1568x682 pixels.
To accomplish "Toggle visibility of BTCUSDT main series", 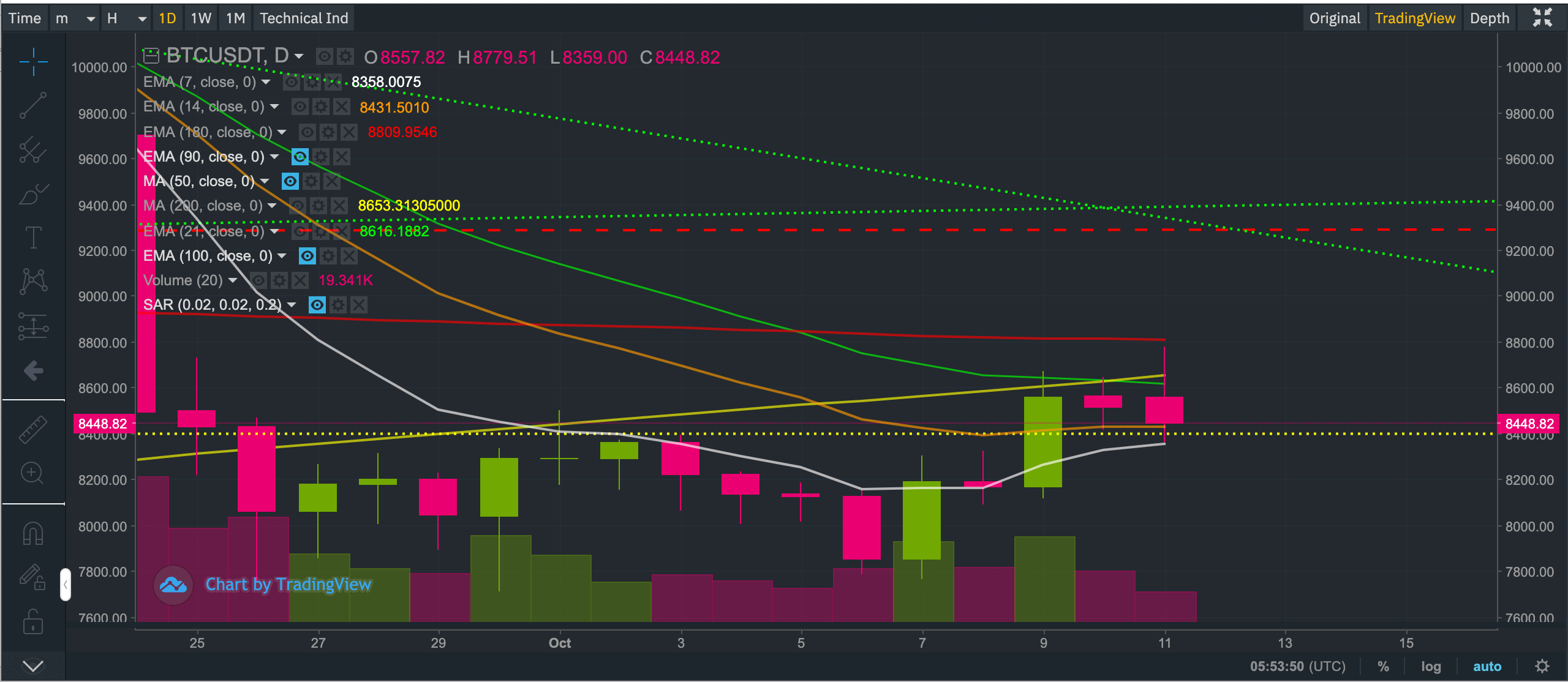I will point(325,57).
